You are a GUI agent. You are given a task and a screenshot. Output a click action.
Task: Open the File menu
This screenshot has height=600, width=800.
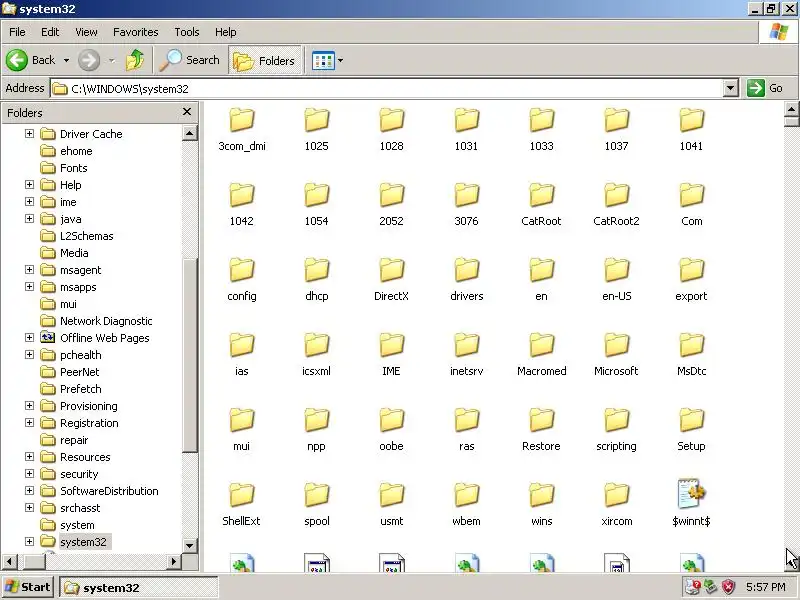pos(17,32)
